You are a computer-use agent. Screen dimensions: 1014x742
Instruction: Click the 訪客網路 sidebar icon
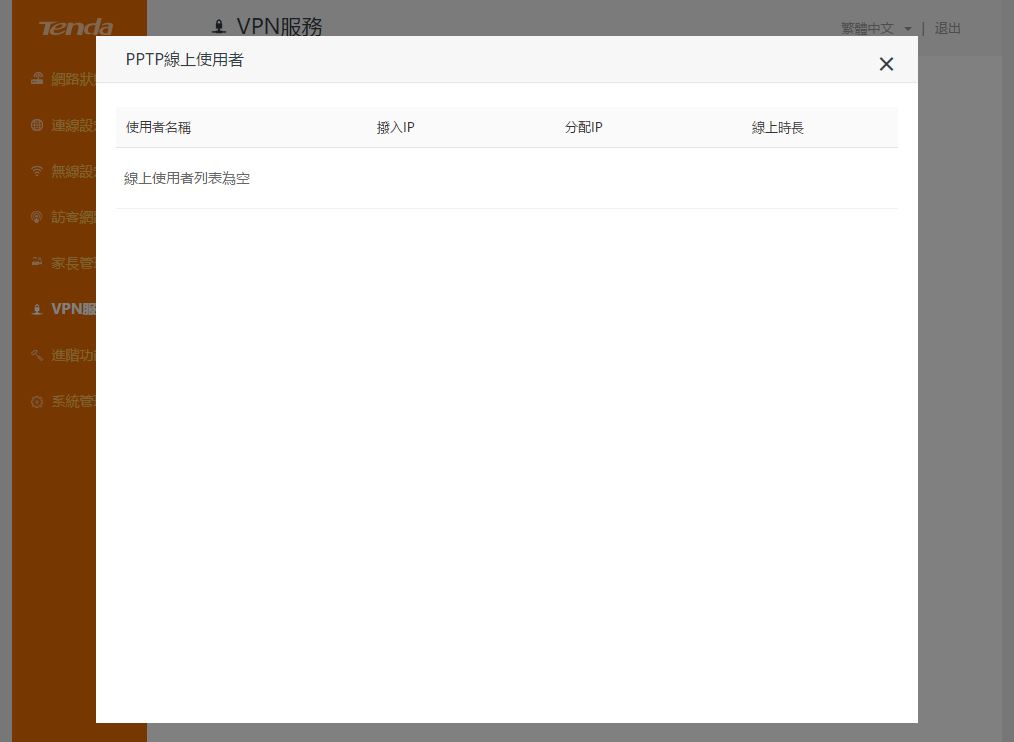tap(37, 217)
